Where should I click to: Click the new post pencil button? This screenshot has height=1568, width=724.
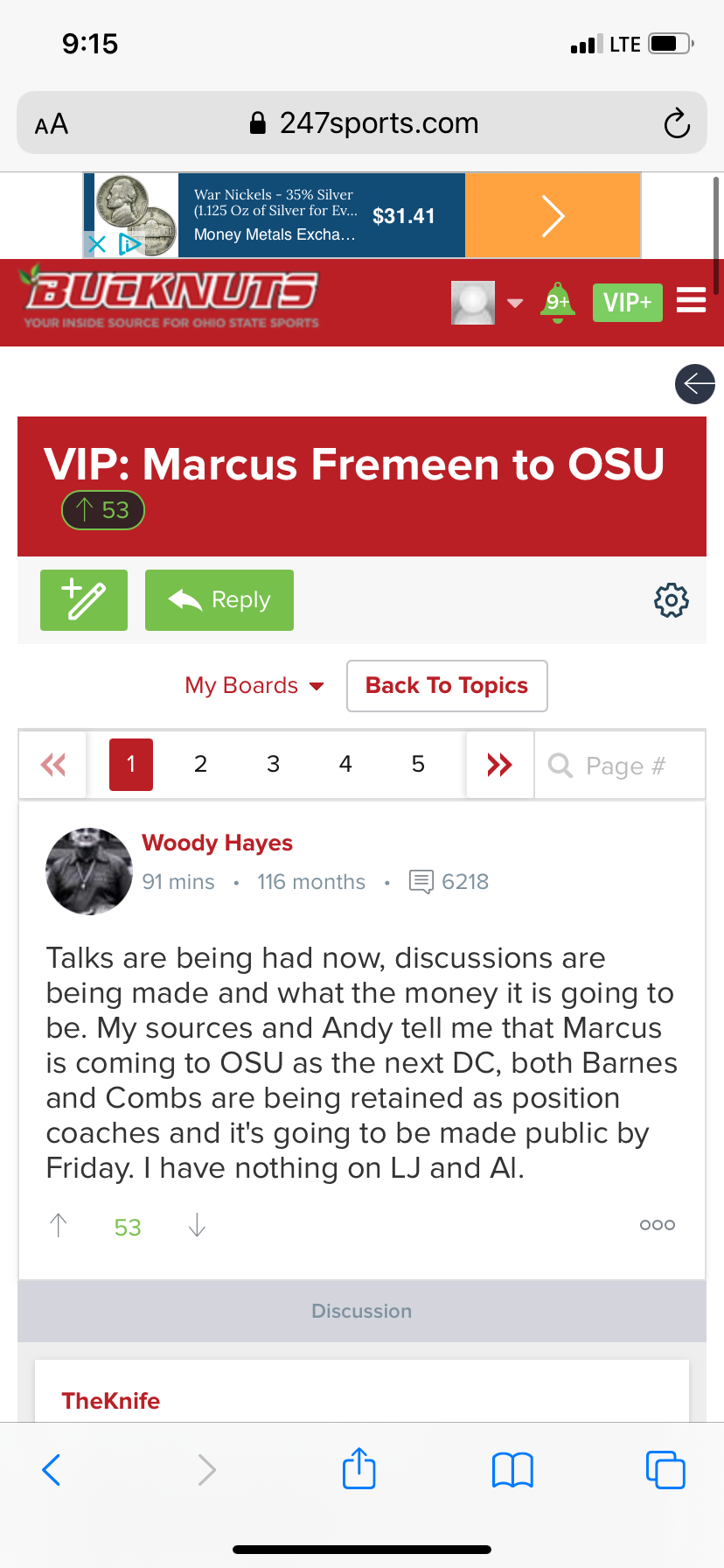84,600
